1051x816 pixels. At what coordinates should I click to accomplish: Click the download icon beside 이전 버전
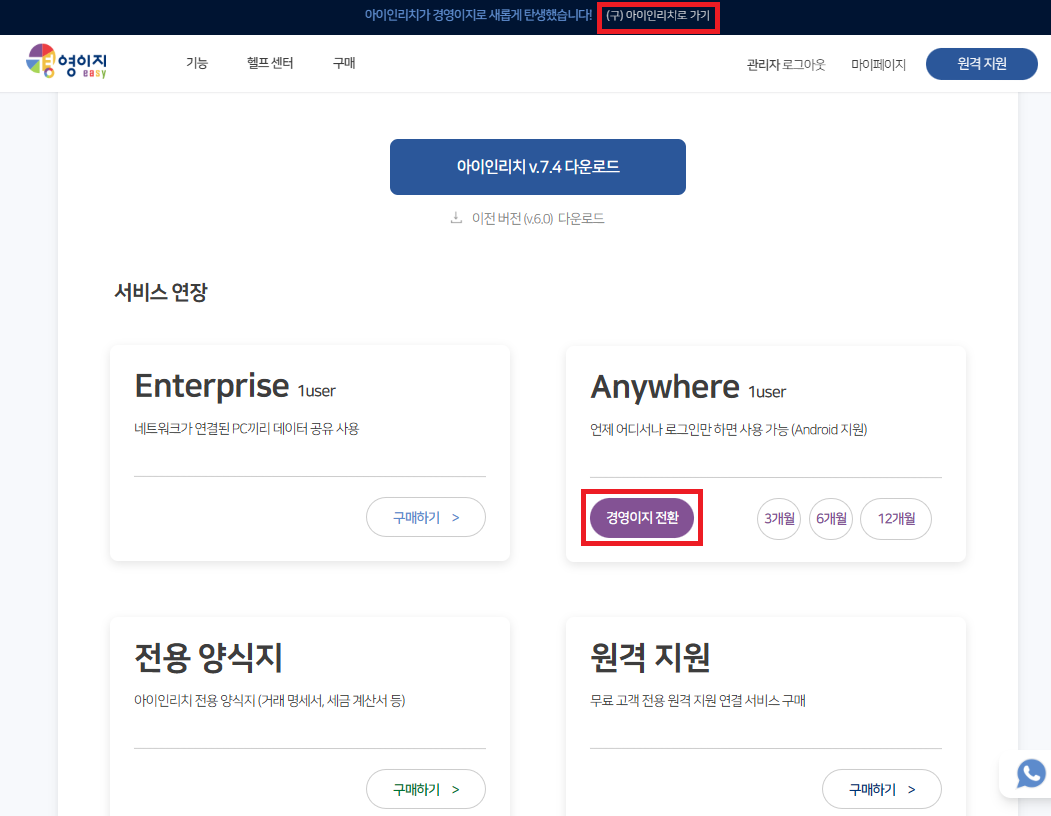(456, 218)
